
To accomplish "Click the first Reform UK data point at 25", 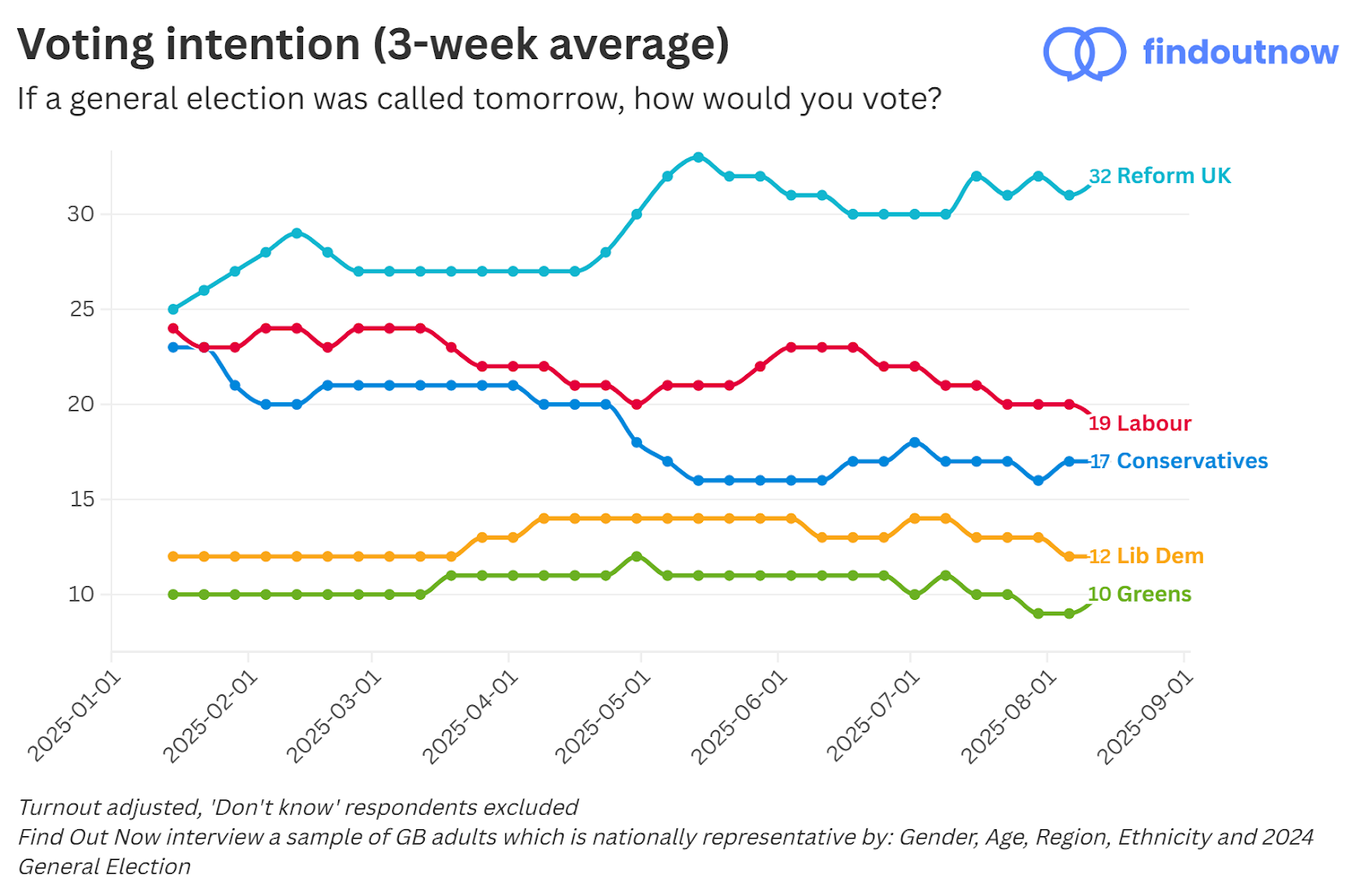I will click(173, 309).
